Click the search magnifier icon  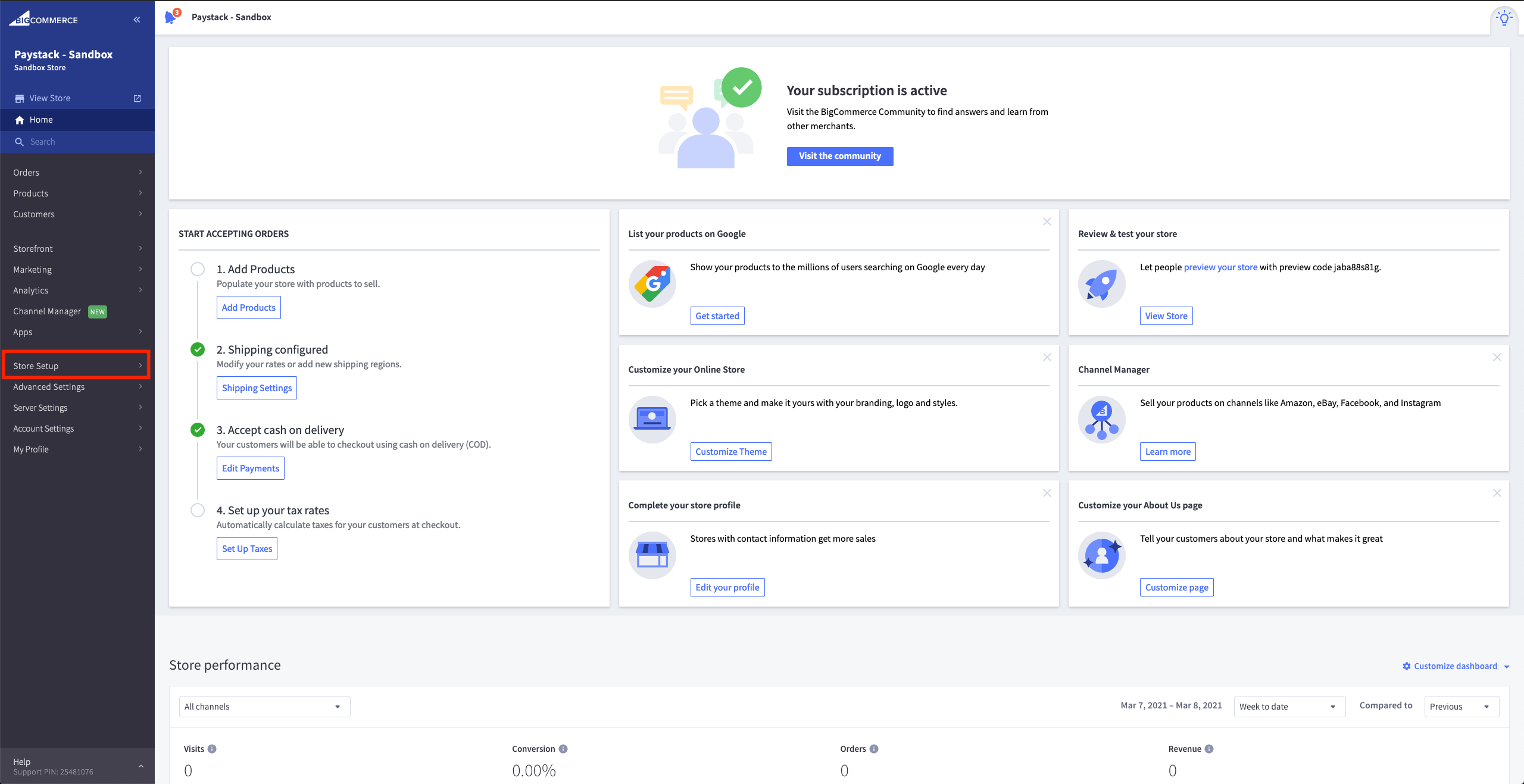pyautogui.click(x=19, y=142)
